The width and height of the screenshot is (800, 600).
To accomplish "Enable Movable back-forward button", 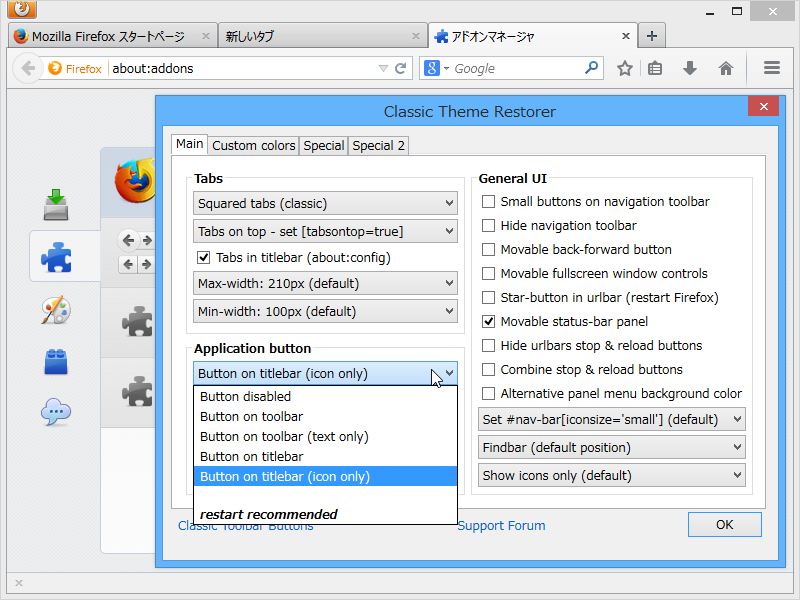I will click(488, 249).
